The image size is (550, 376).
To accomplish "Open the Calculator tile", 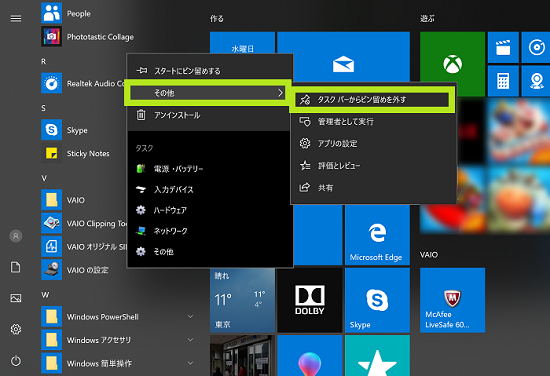I will (503, 81).
